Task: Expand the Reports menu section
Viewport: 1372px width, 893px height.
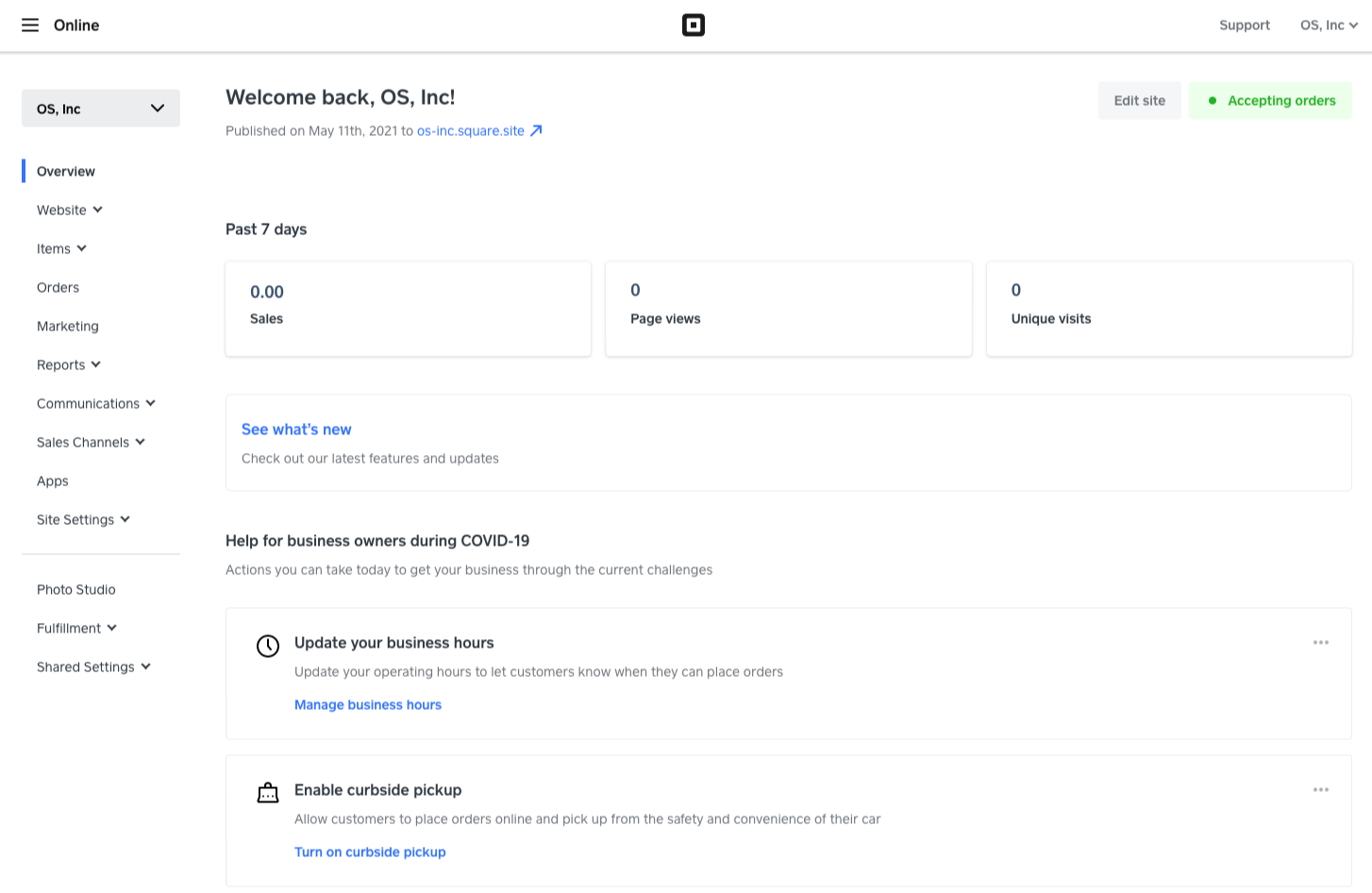Action: coord(69,365)
